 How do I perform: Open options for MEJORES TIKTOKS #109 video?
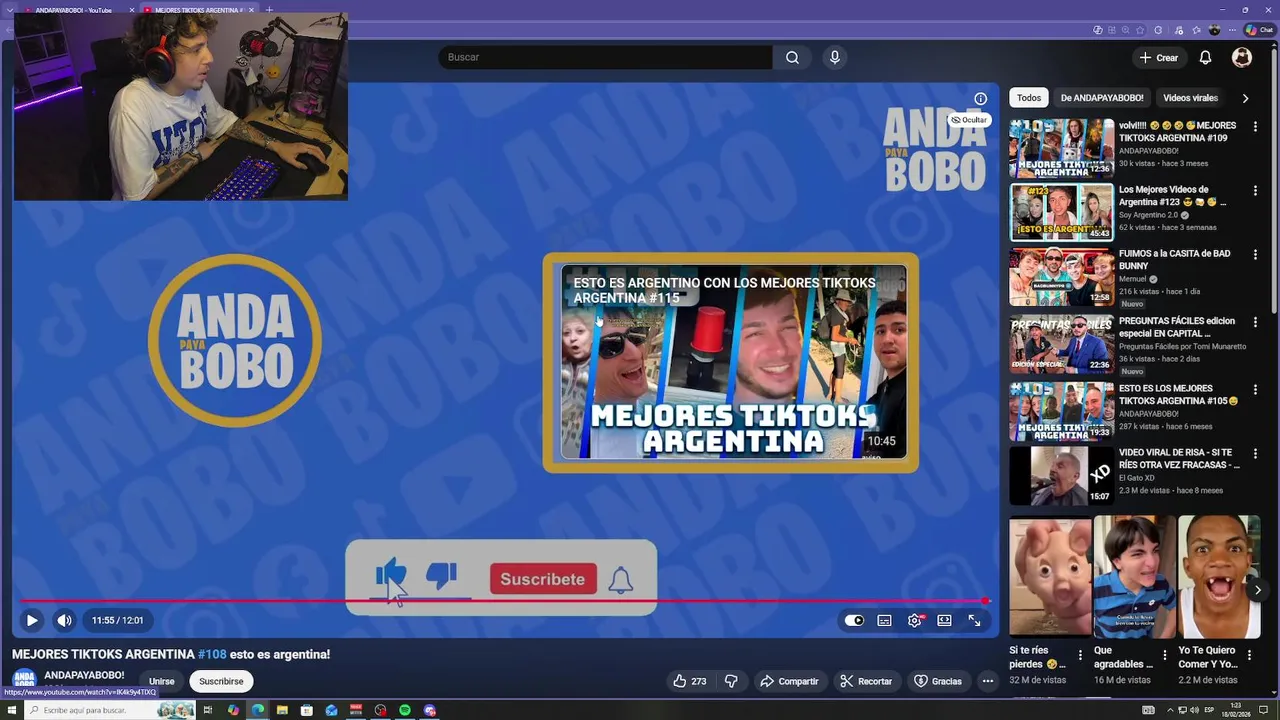click(1255, 127)
